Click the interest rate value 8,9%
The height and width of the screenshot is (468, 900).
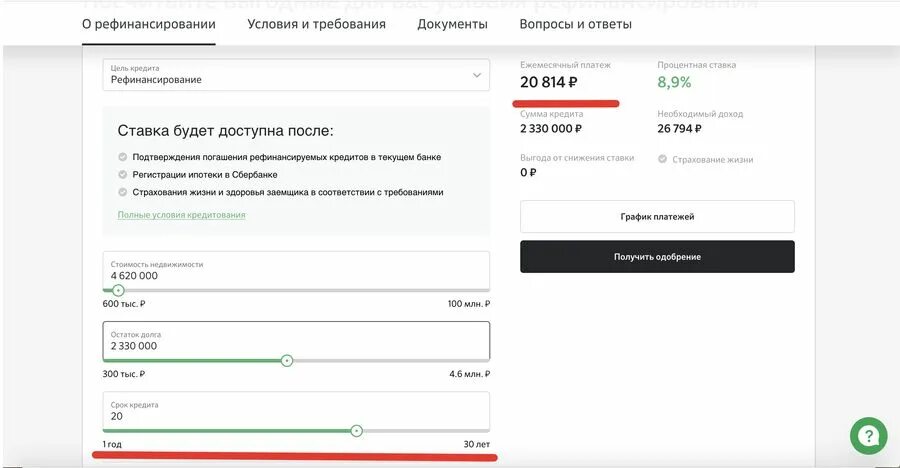tap(674, 82)
